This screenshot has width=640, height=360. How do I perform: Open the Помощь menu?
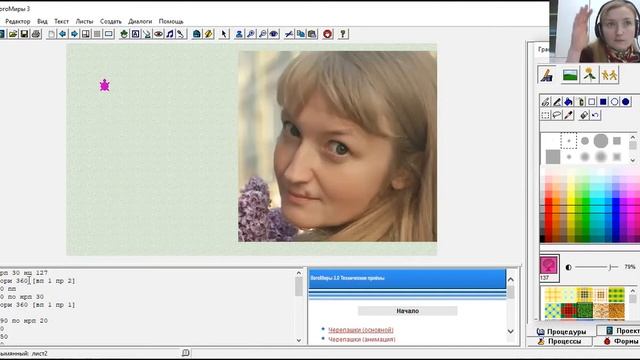[171, 21]
